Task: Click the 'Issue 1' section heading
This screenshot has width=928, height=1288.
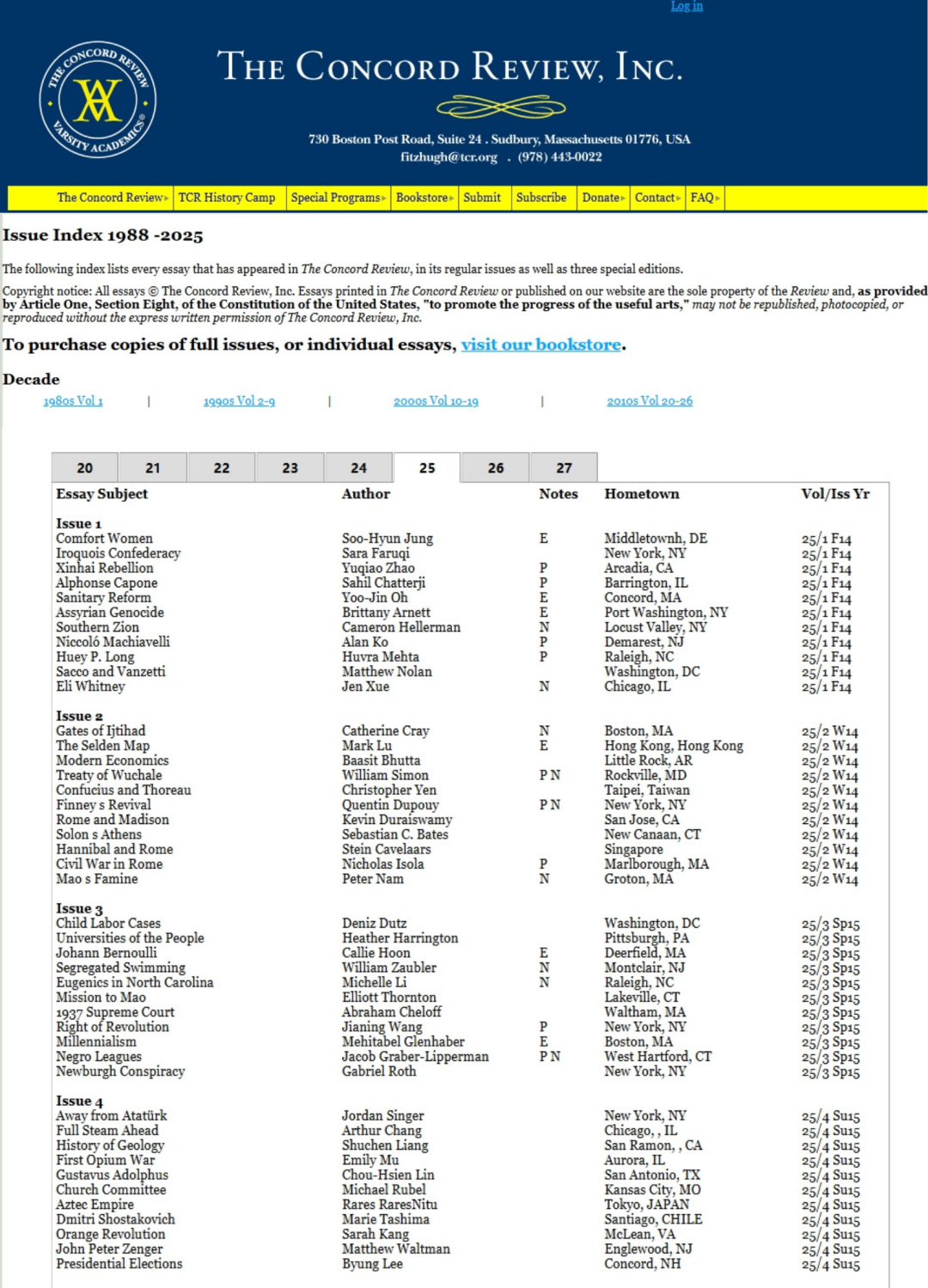Action: (79, 524)
